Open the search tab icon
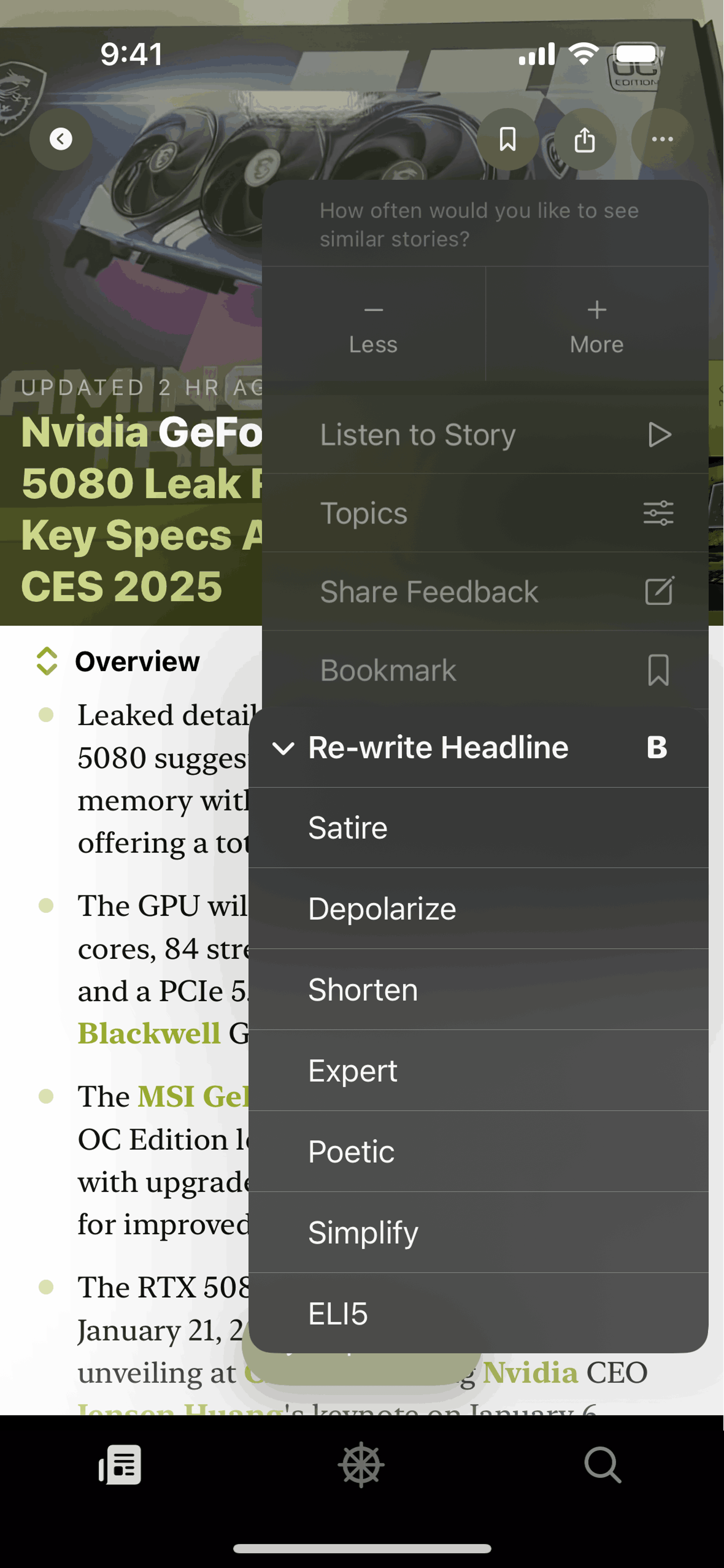 (x=603, y=1465)
